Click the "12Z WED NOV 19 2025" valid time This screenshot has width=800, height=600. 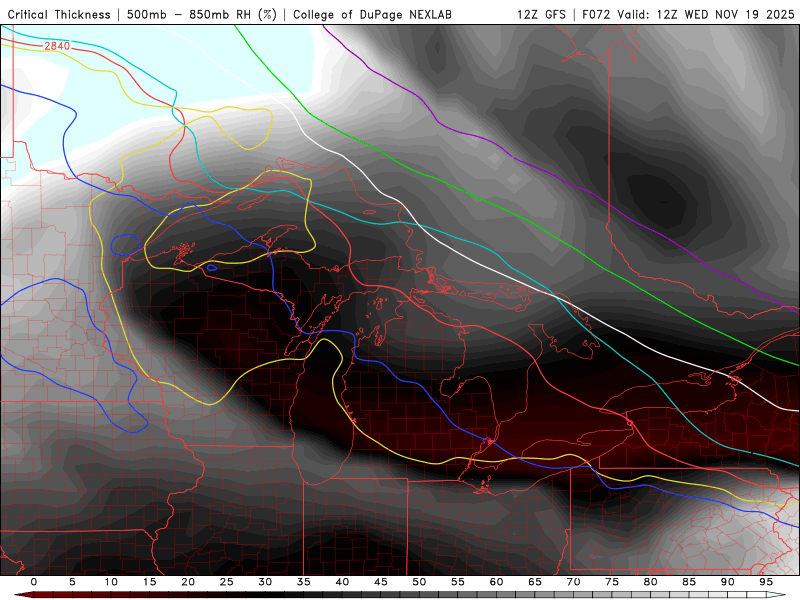click(726, 15)
